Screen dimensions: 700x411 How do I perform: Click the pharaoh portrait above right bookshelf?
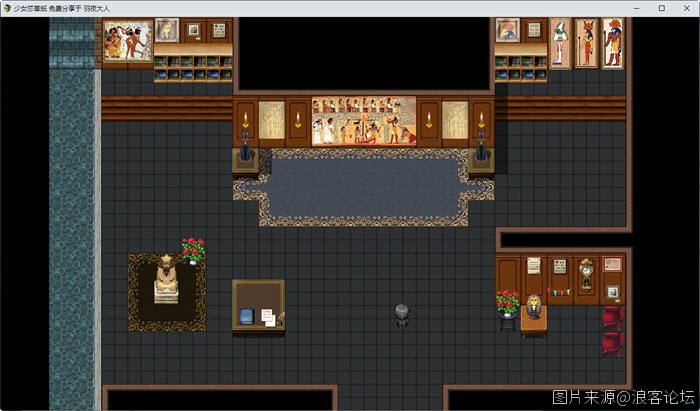click(x=508, y=30)
